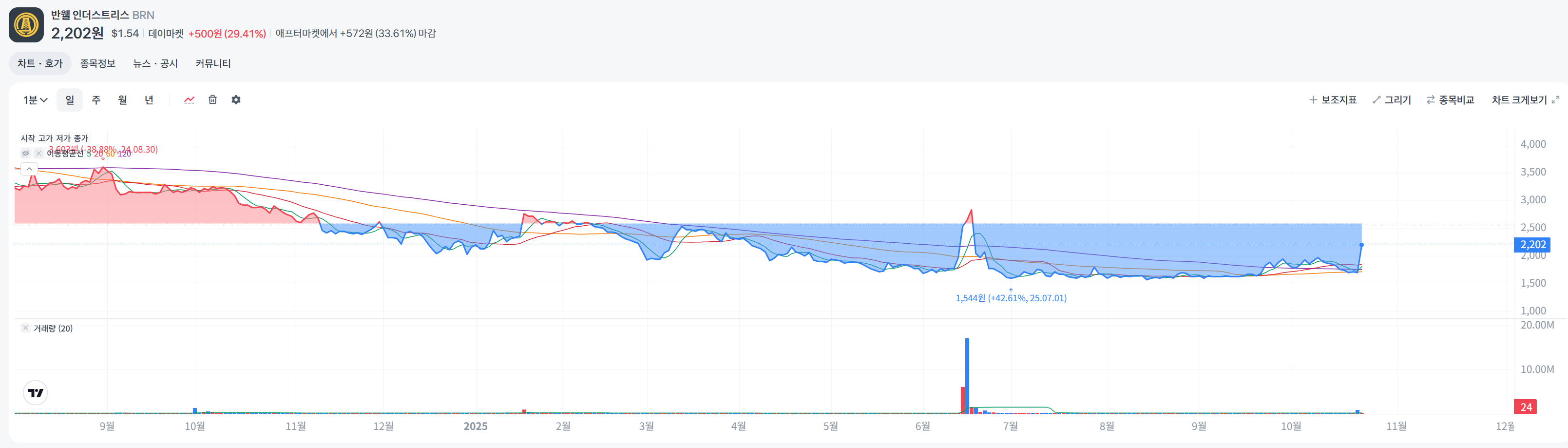This screenshot has height=448, width=1568.
Task: Select the 일 daily interval
Action: pos(70,100)
